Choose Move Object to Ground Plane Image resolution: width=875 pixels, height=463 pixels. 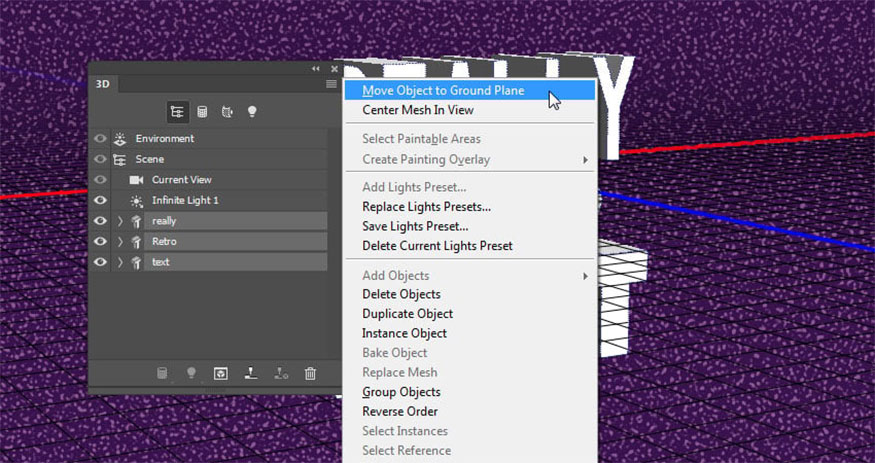click(470, 90)
